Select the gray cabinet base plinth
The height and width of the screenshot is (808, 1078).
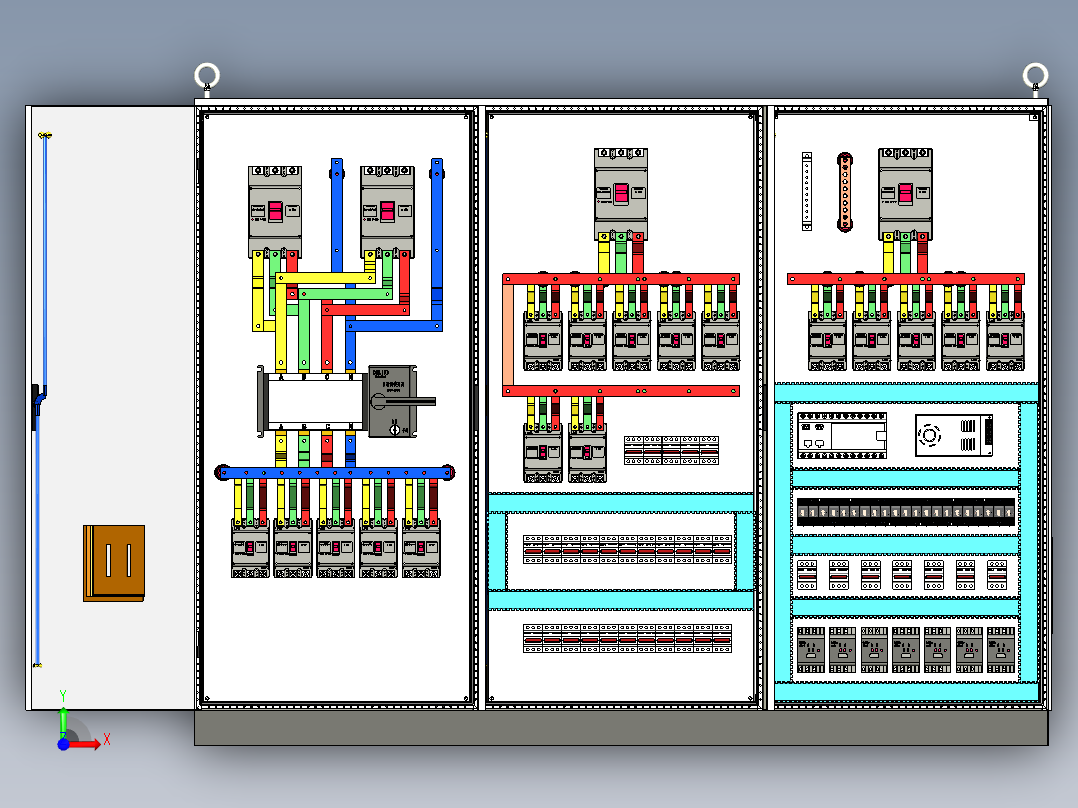(622, 728)
